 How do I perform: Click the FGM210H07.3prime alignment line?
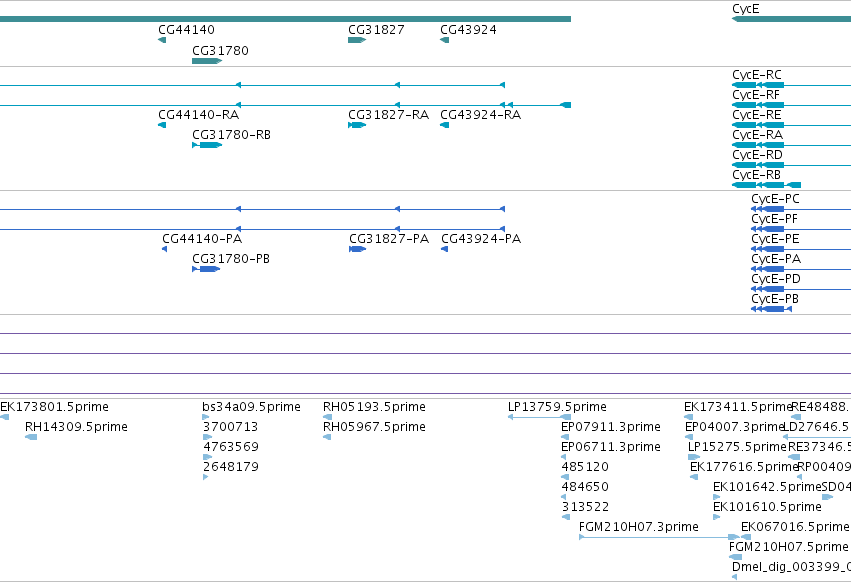click(x=660, y=537)
